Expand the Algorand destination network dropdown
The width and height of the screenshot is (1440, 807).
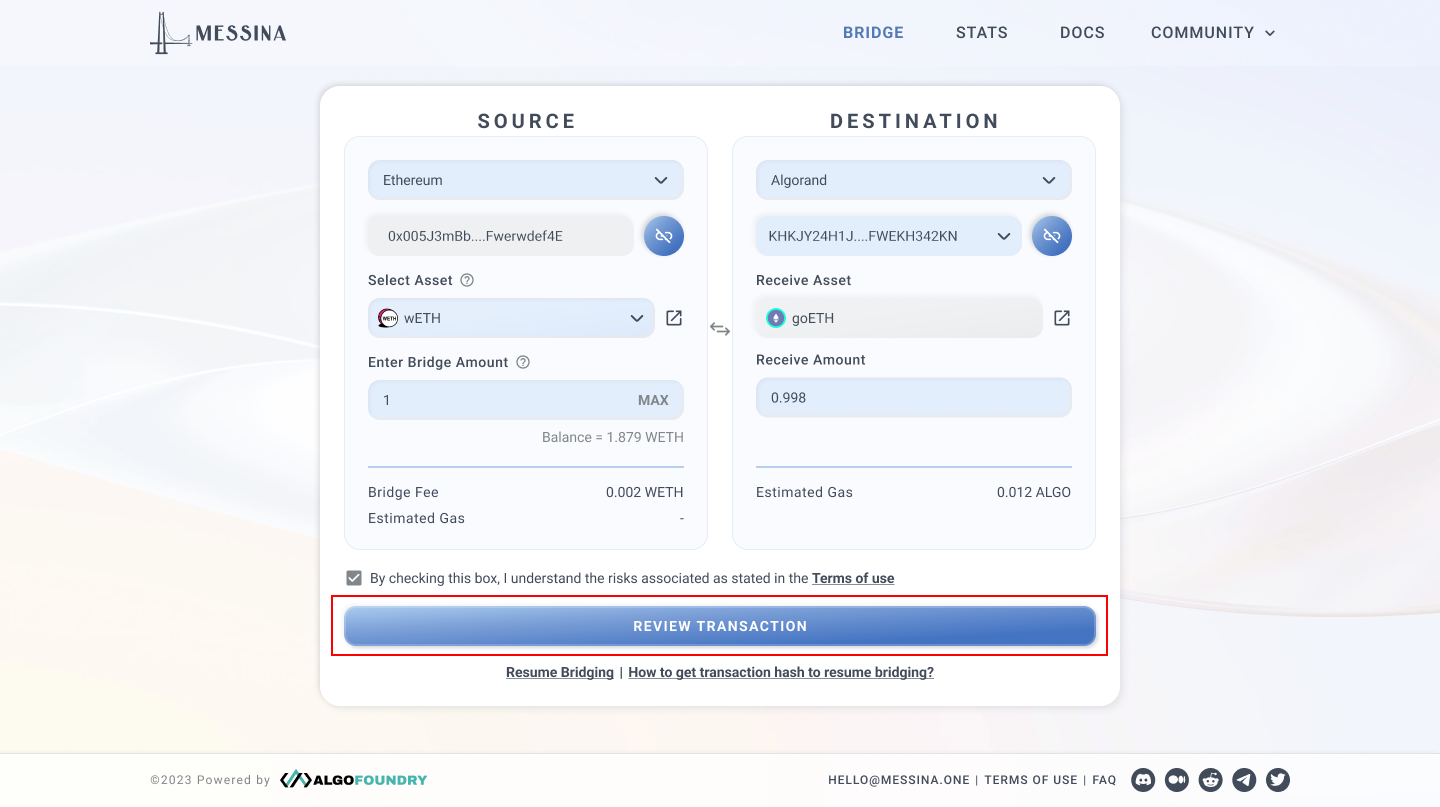[x=914, y=180]
